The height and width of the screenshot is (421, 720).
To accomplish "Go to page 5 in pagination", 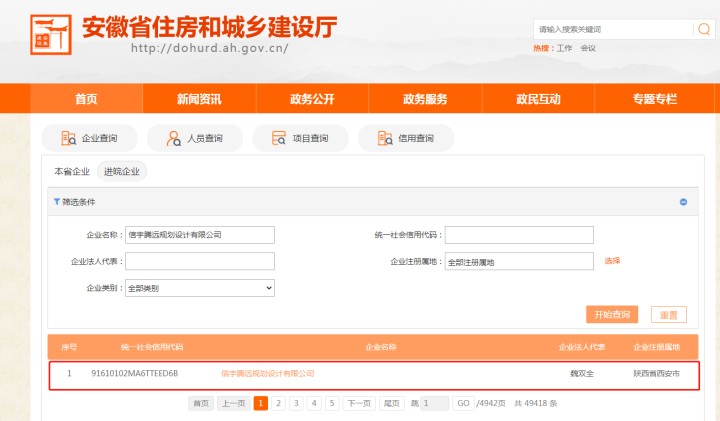I will [332, 403].
